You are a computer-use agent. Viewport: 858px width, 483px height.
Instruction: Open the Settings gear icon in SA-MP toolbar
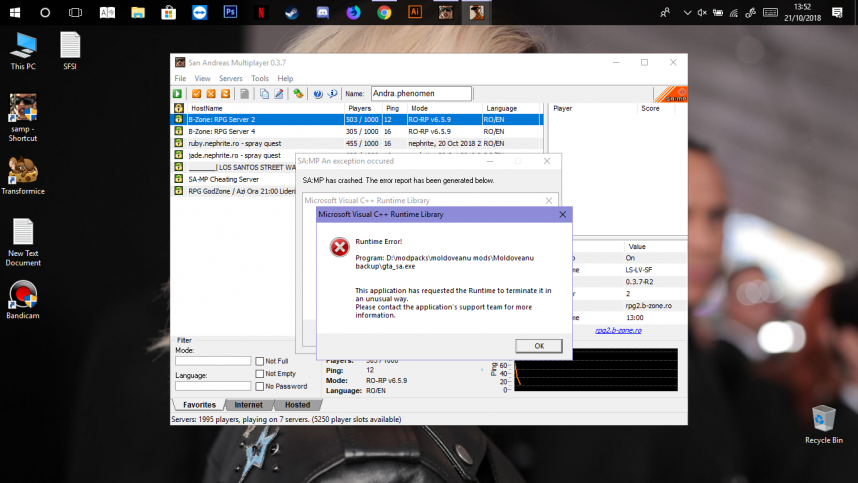[x=298, y=94]
